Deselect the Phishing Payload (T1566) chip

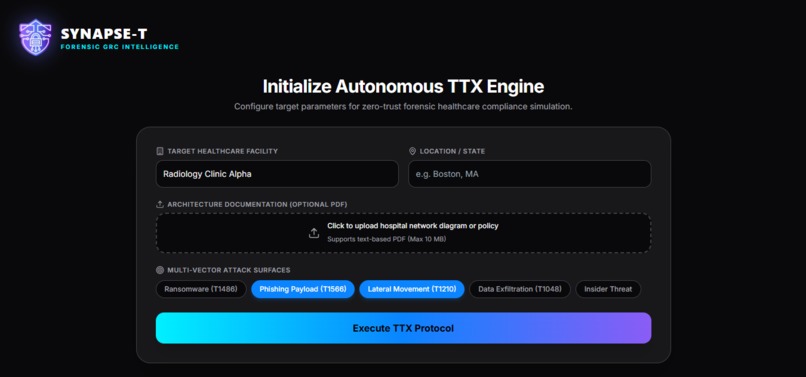point(303,289)
